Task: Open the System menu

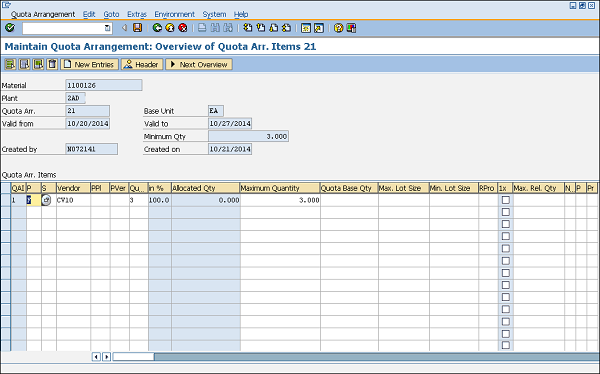Action: click(x=214, y=14)
